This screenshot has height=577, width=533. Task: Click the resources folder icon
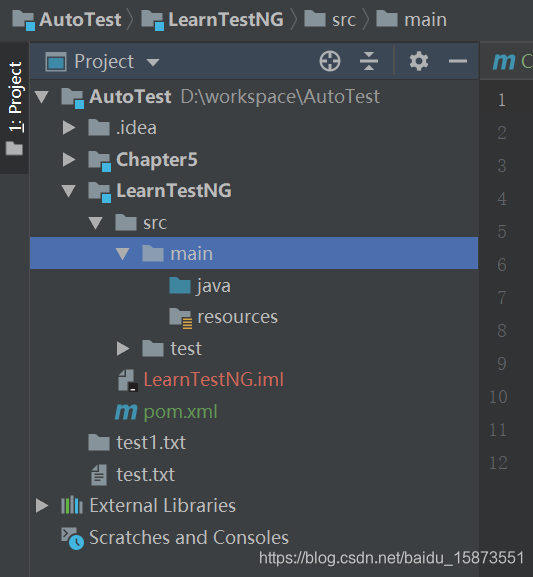[x=180, y=318]
